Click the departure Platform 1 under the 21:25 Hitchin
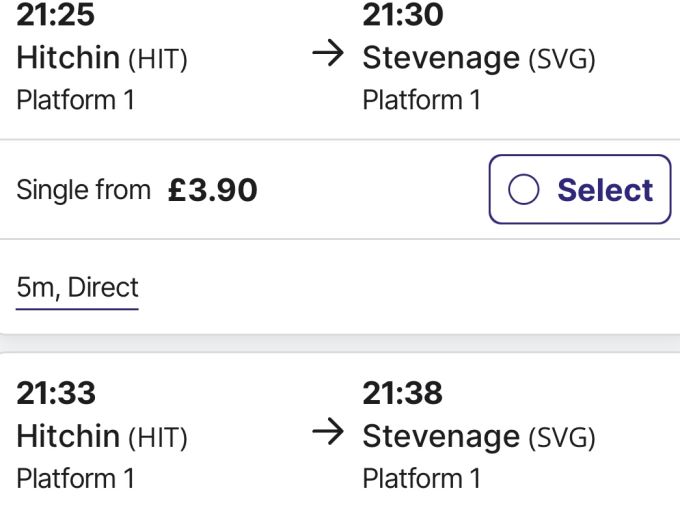680x510 pixels. click(x=75, y=100)
